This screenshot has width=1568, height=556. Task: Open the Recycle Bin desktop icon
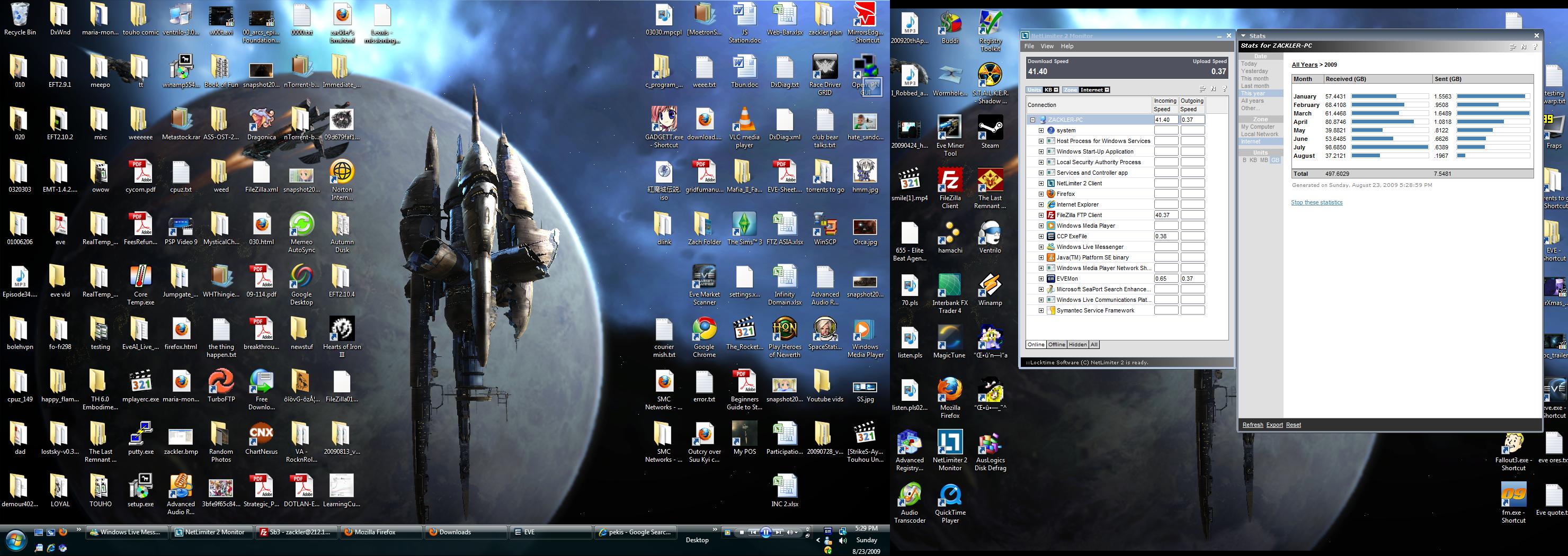pyautogui.click(x=20, y=19)
